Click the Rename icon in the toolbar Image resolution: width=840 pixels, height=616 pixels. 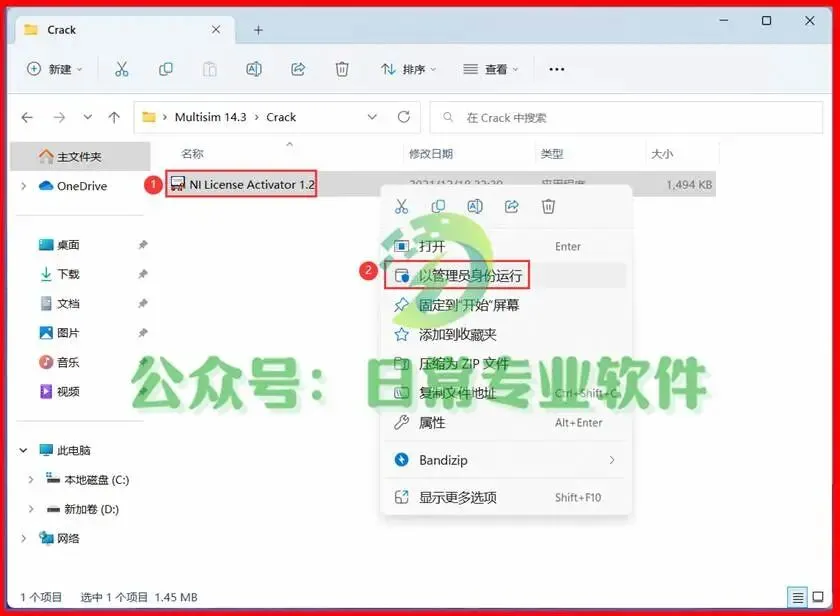pyautogui.click(x=254, y=69)
